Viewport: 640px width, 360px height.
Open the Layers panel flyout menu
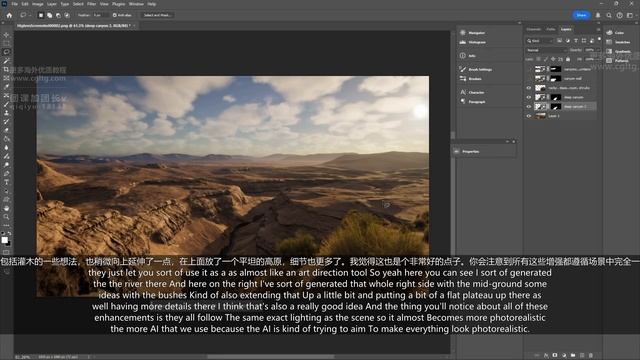coord(598,29)
